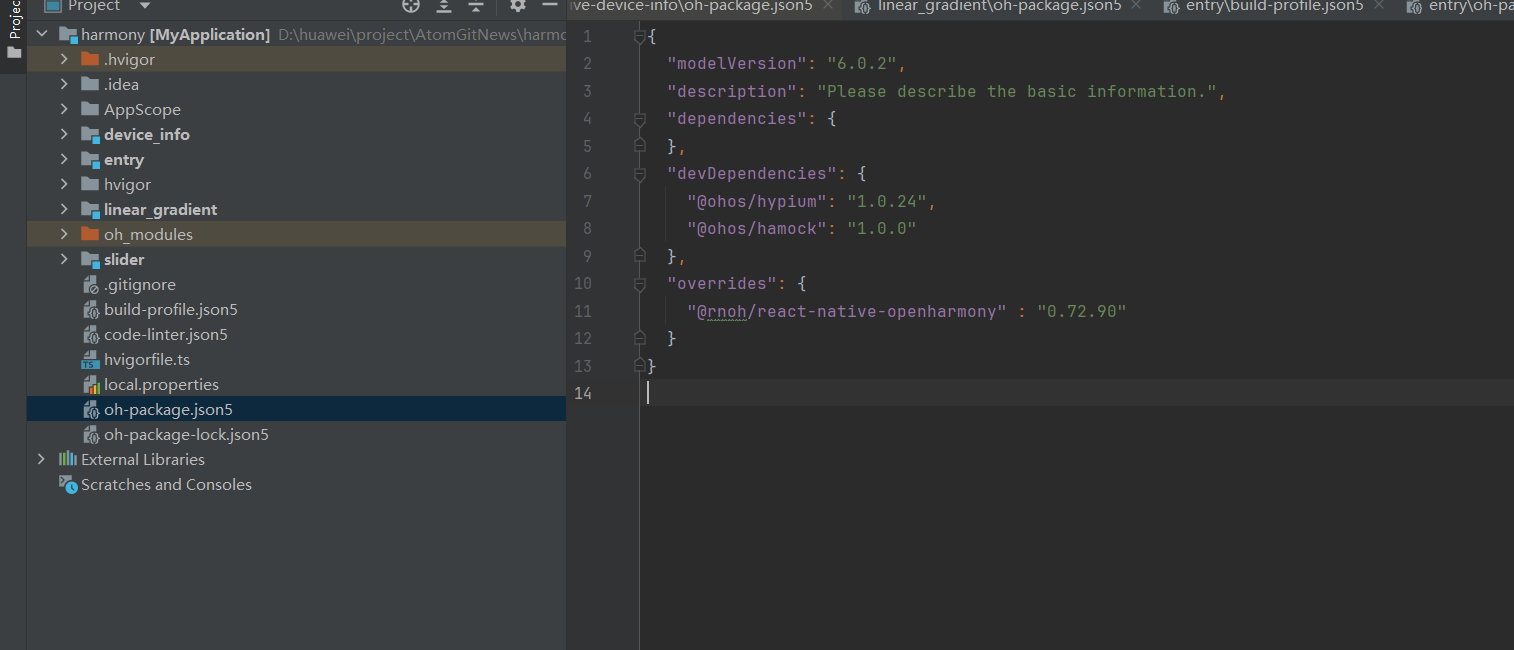
Task: Hide the Project panel with minus icon
Action: 549,6
